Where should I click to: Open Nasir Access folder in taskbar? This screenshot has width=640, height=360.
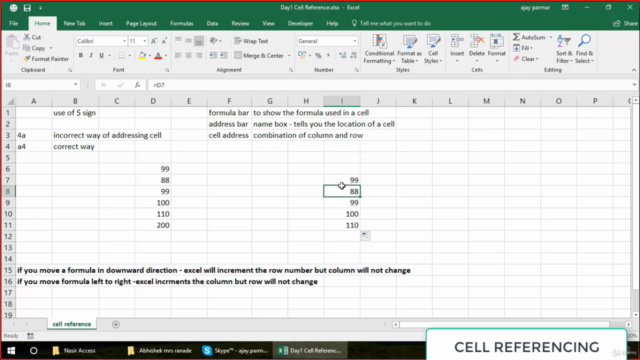(x=75, y=351)
